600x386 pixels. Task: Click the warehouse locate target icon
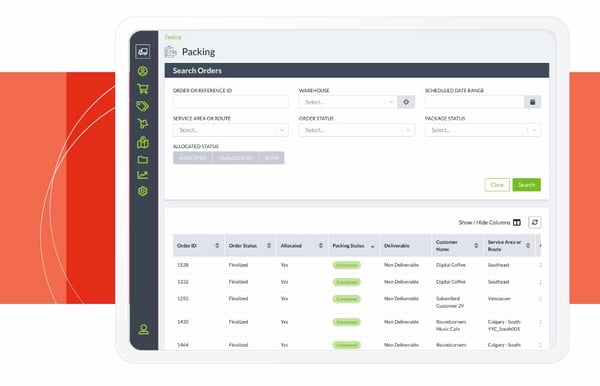click(x=406, y=102)
